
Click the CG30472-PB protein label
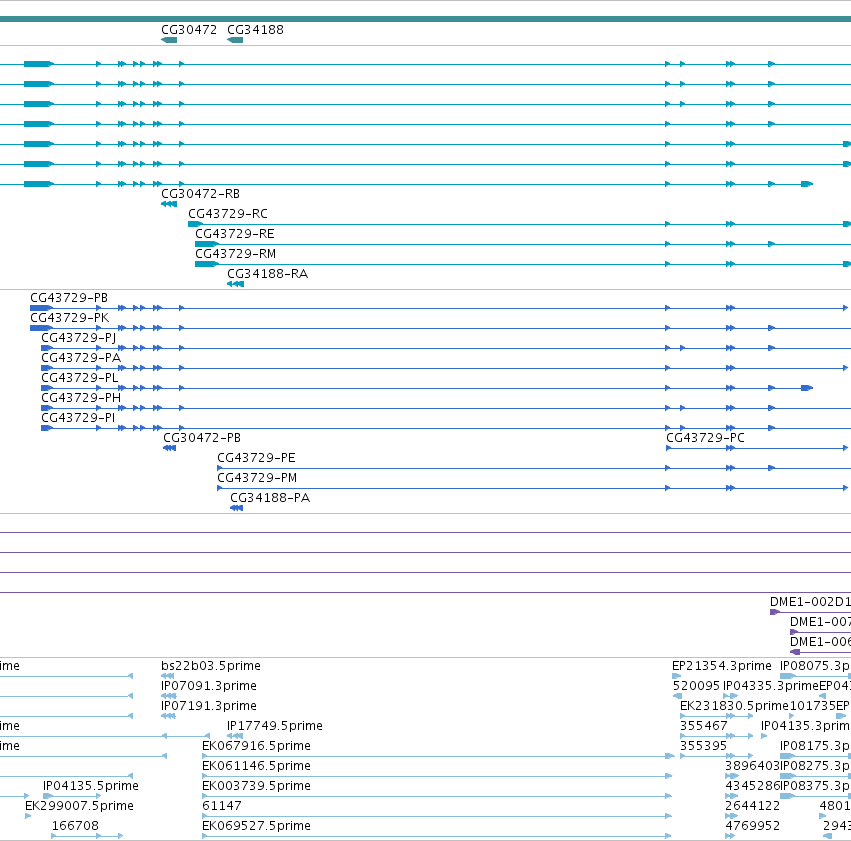[x=202, y=438]
